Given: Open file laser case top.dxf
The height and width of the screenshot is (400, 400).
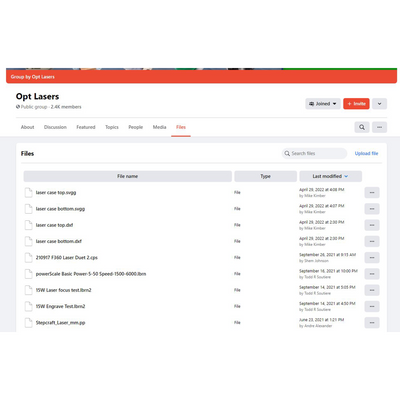Looking at the screenshot, I should pos(54,225).
